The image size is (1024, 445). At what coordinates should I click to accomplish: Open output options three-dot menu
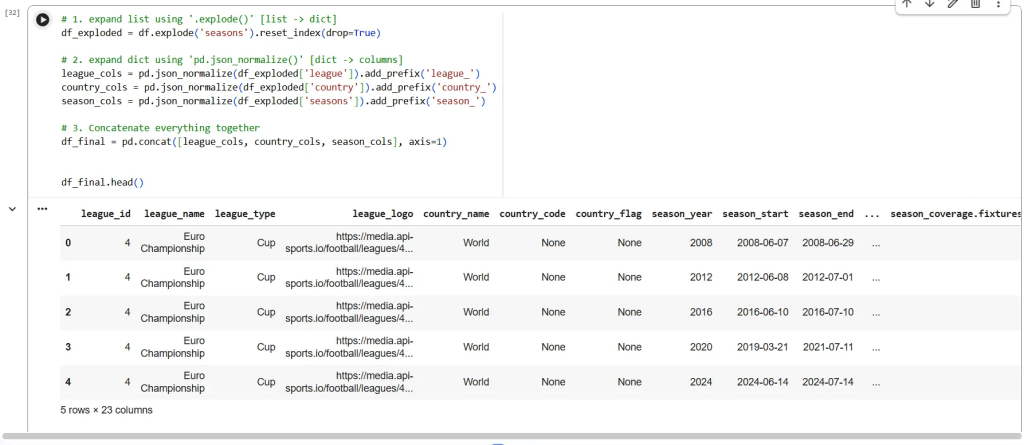pyautogui.click(x=42, y=209)
